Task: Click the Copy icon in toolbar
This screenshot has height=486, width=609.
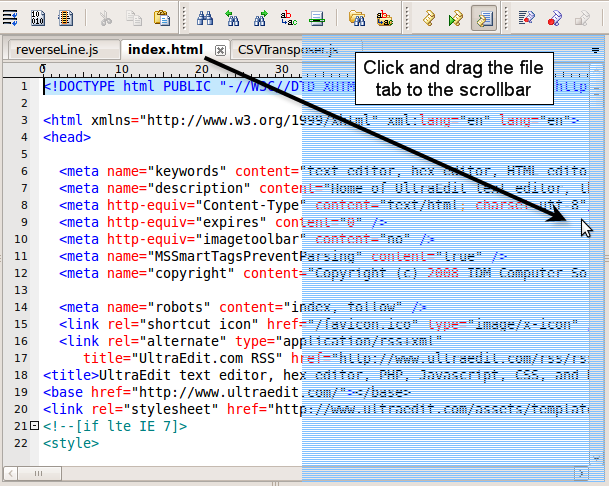Action: coord(134,18)
